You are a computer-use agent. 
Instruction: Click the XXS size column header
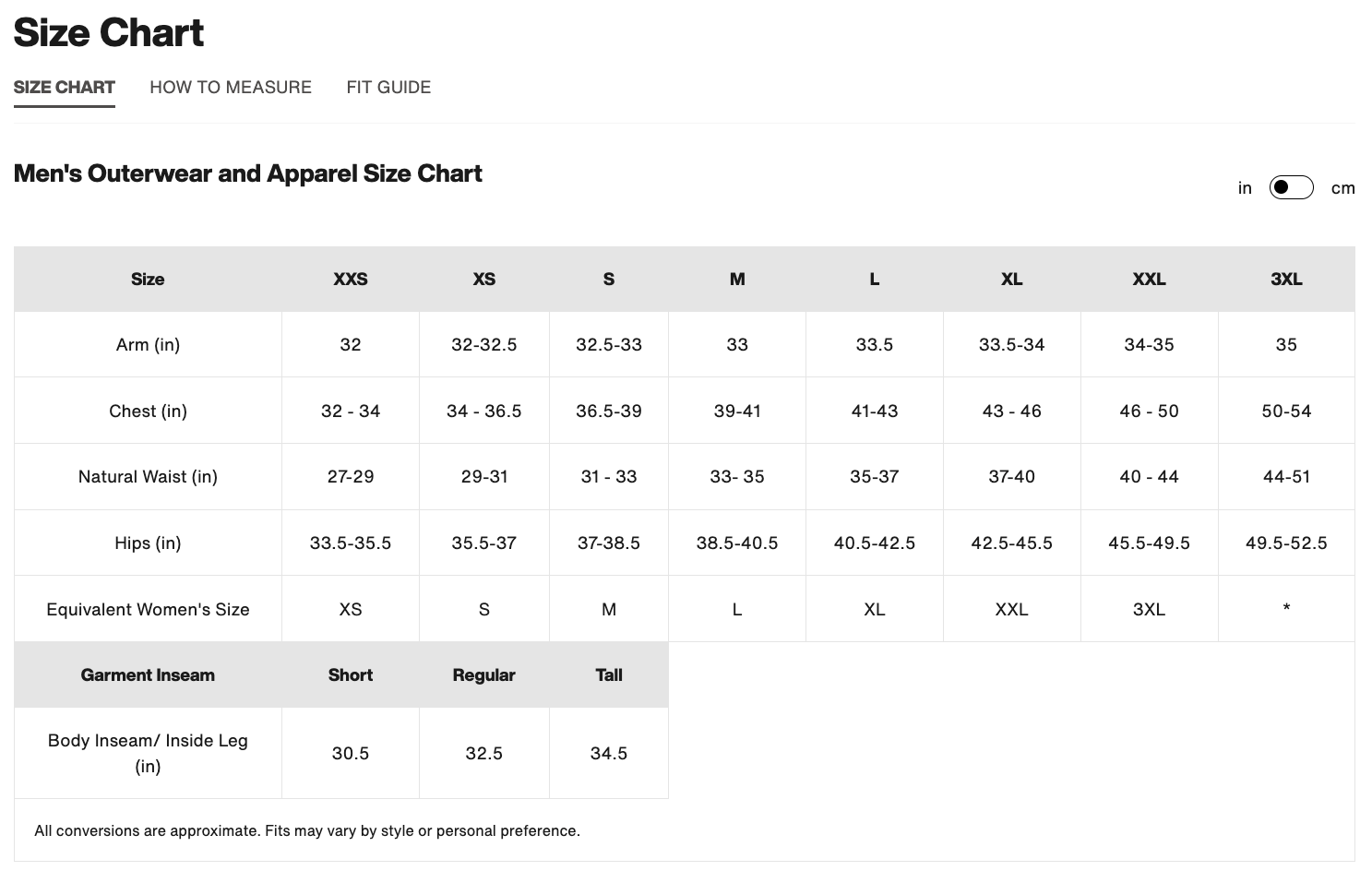351,280
